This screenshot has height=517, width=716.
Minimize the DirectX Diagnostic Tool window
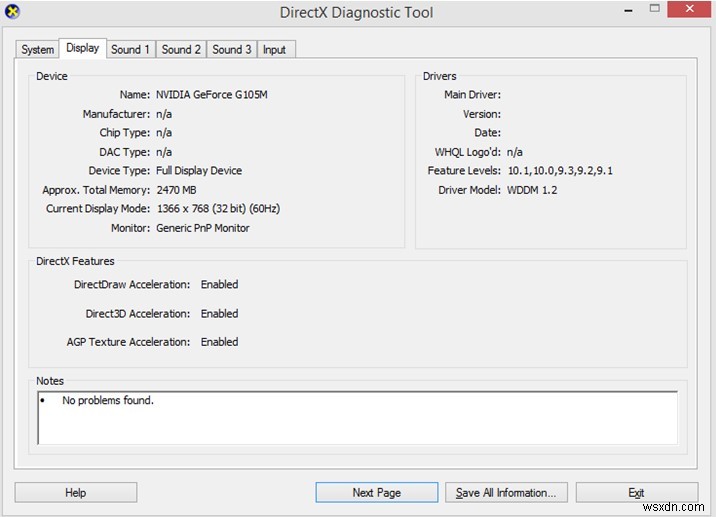pos(629,10)
